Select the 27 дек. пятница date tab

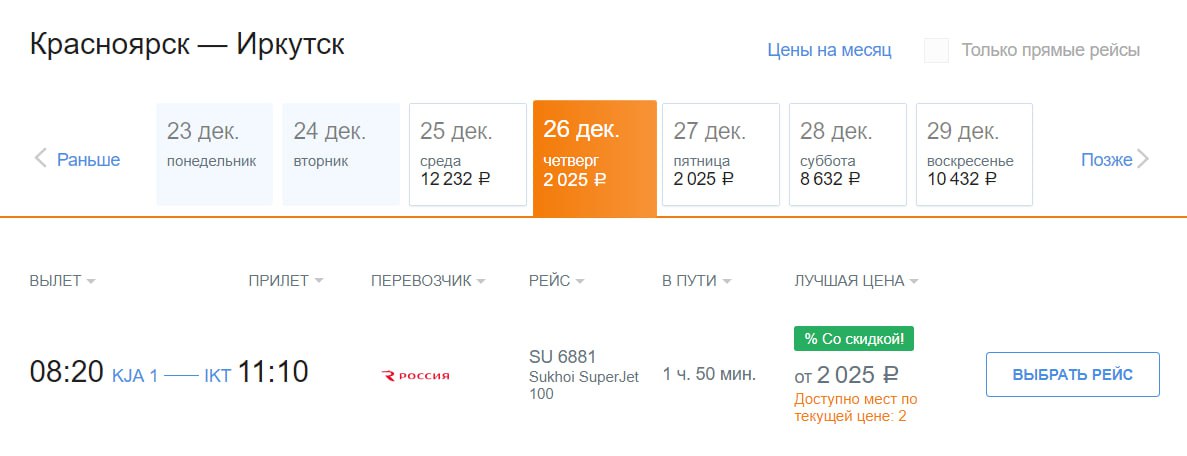721,154
